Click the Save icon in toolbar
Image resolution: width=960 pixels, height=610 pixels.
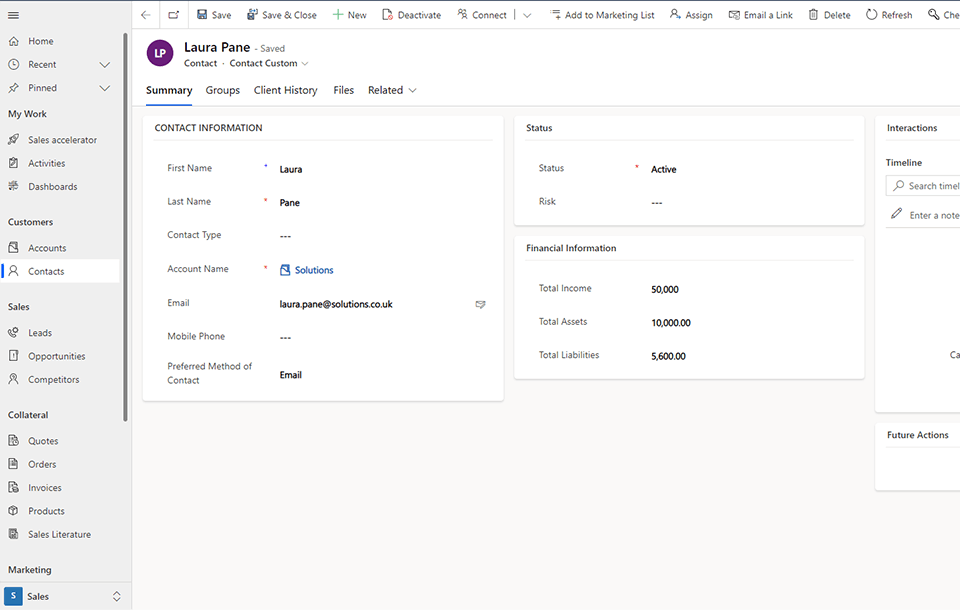click(x=203, y=15)
